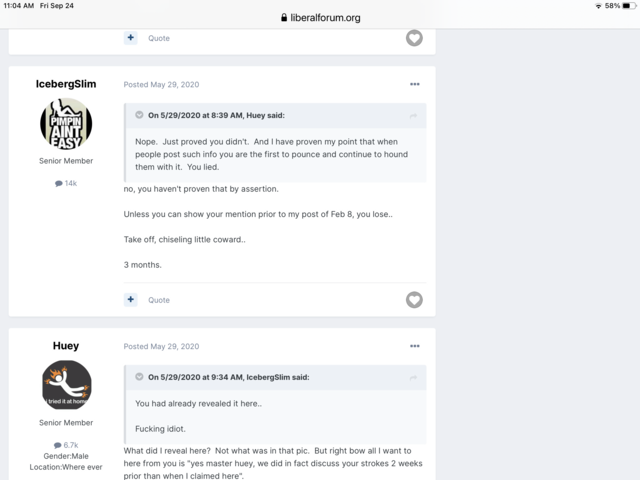Click the Quote link under IcebergSlim's post
Viewport: 640px width, 480px height.
coord(159,300)
